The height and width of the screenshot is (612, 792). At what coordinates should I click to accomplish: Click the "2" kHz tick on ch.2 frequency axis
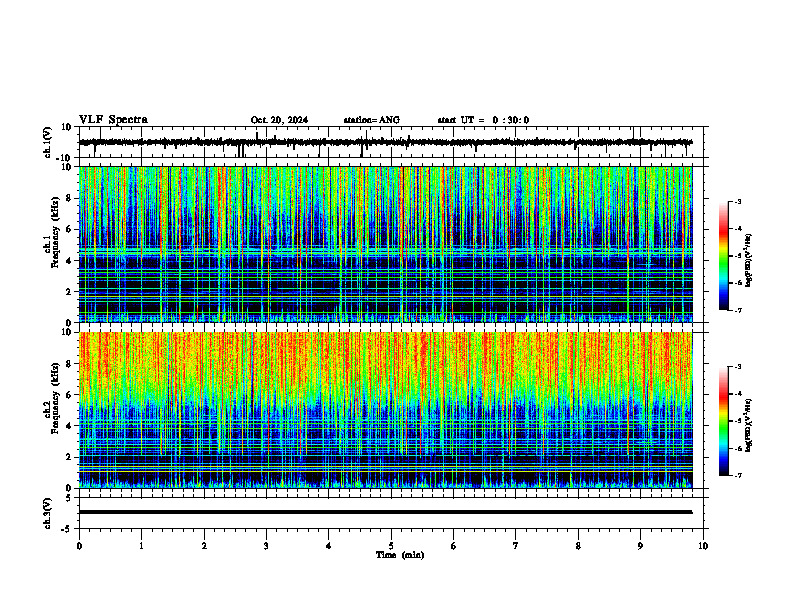(69, 457)
